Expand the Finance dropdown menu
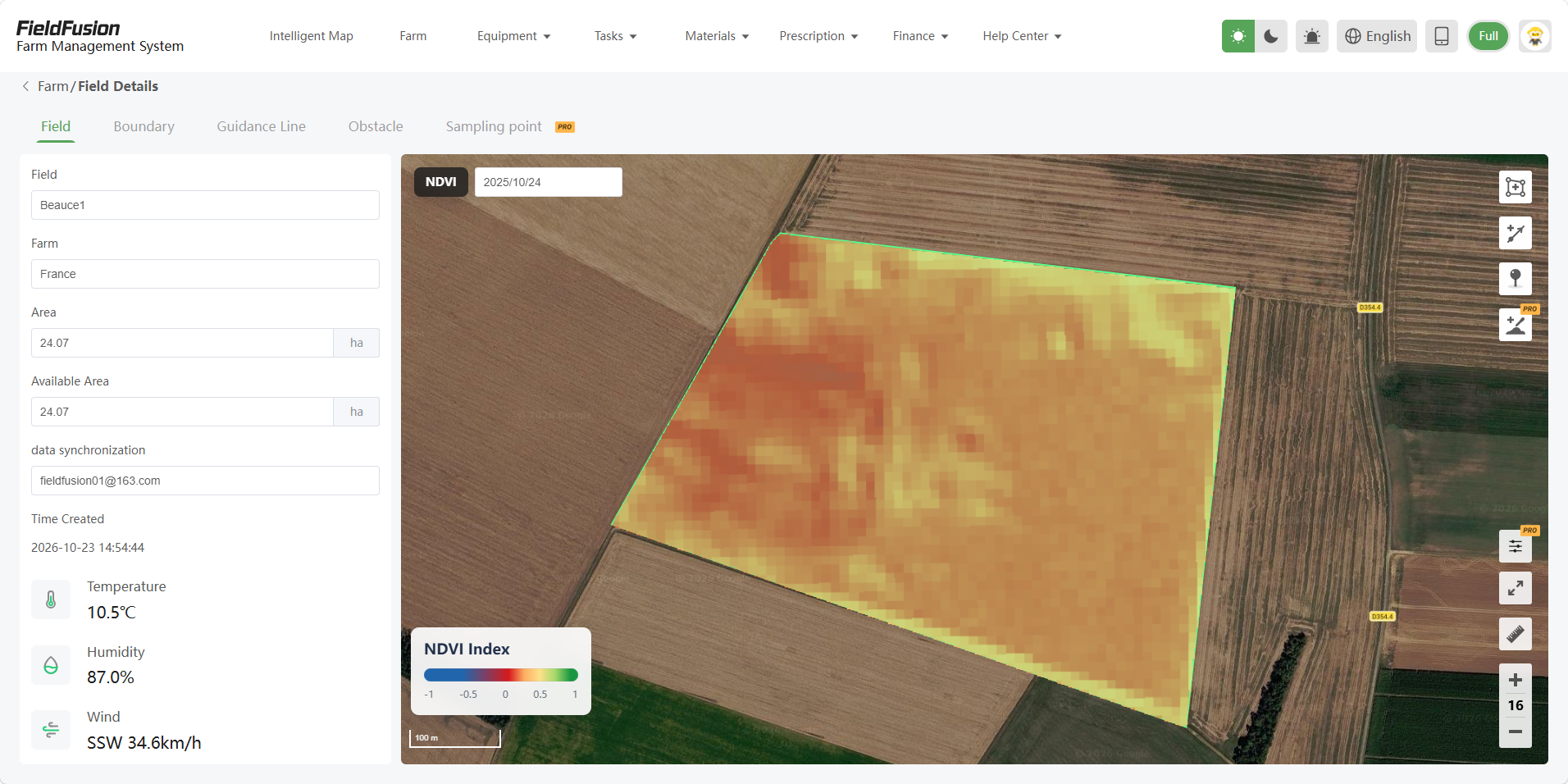This screenshot has height=784, width=1568. point(920,36)
